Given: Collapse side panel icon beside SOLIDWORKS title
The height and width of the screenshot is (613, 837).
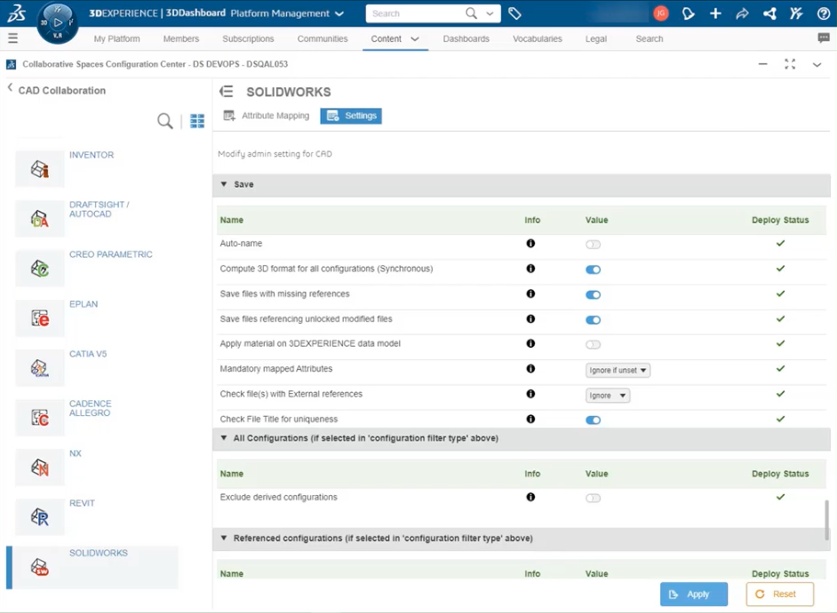Looking at the screenshot, I should [x=226, y=91].
